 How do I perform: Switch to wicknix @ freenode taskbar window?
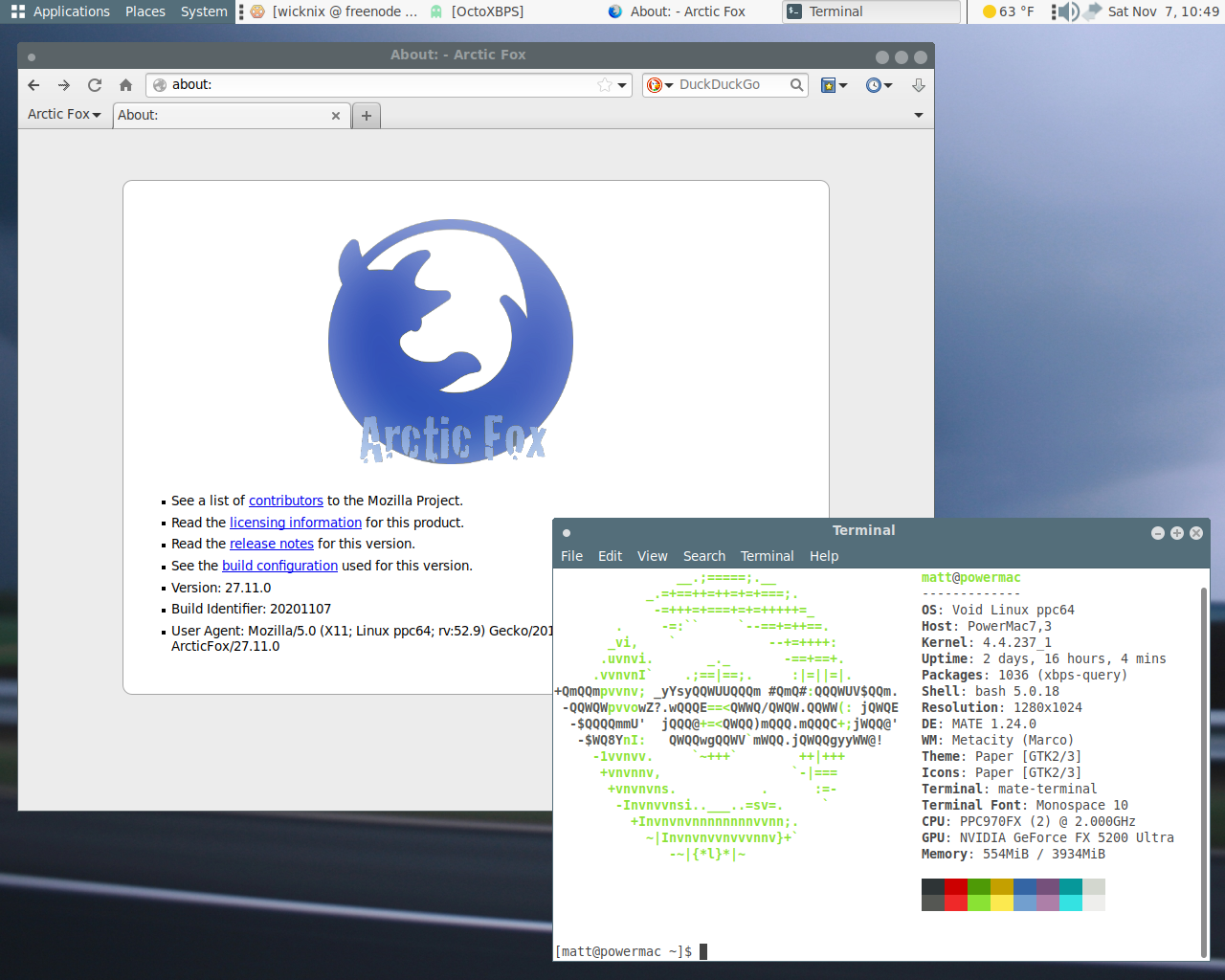coord(334,11)
